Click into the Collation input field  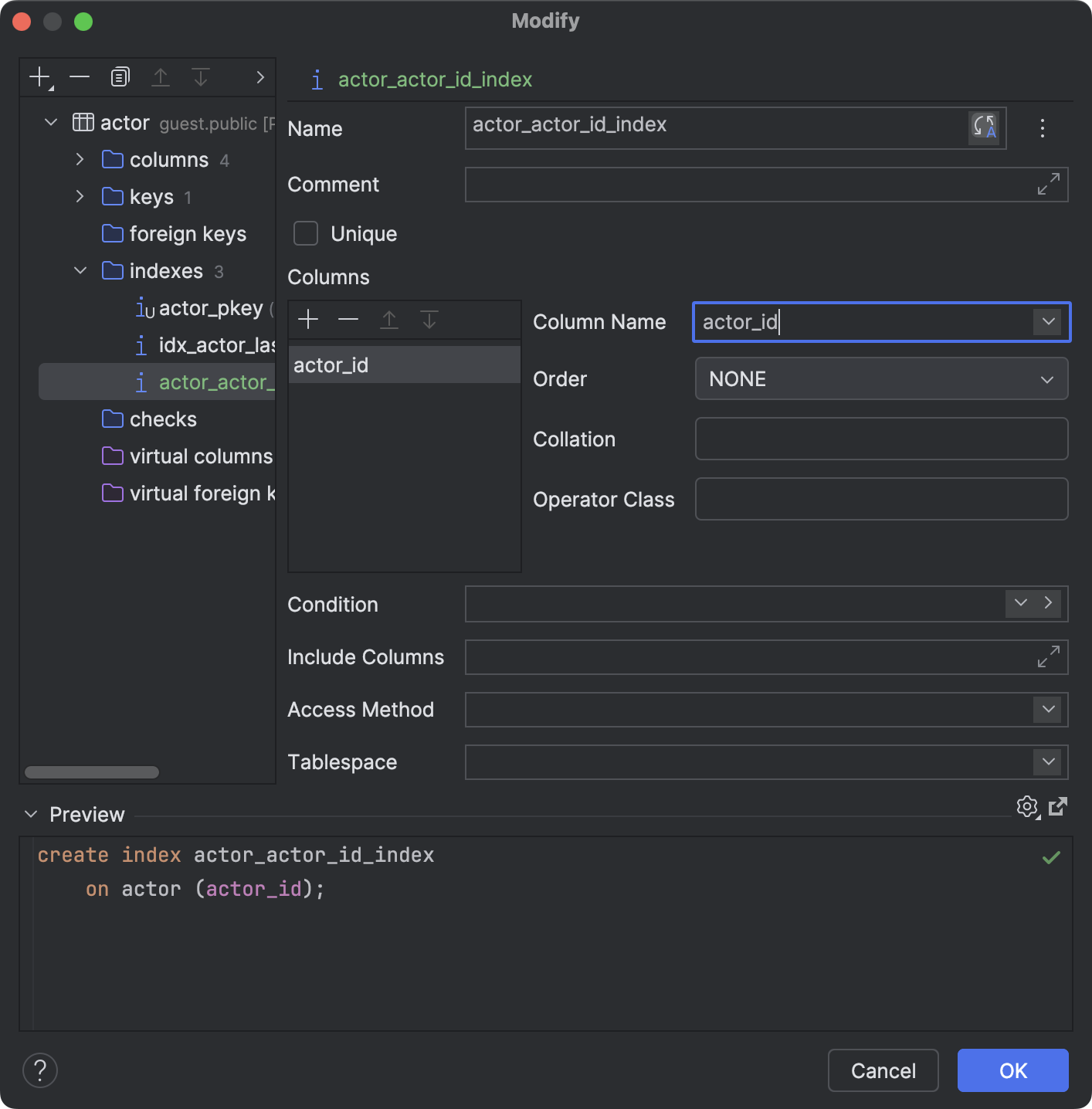(x=880, y=439)
